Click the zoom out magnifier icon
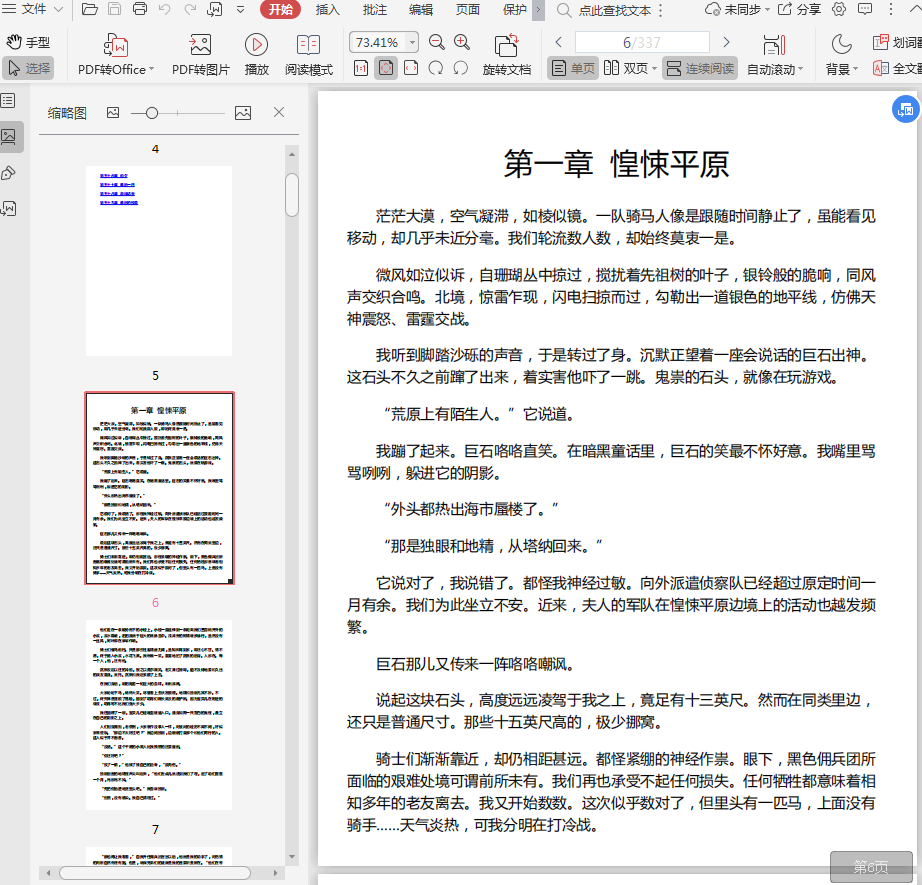Screen dimensions: 922x885 click(437, 43)
